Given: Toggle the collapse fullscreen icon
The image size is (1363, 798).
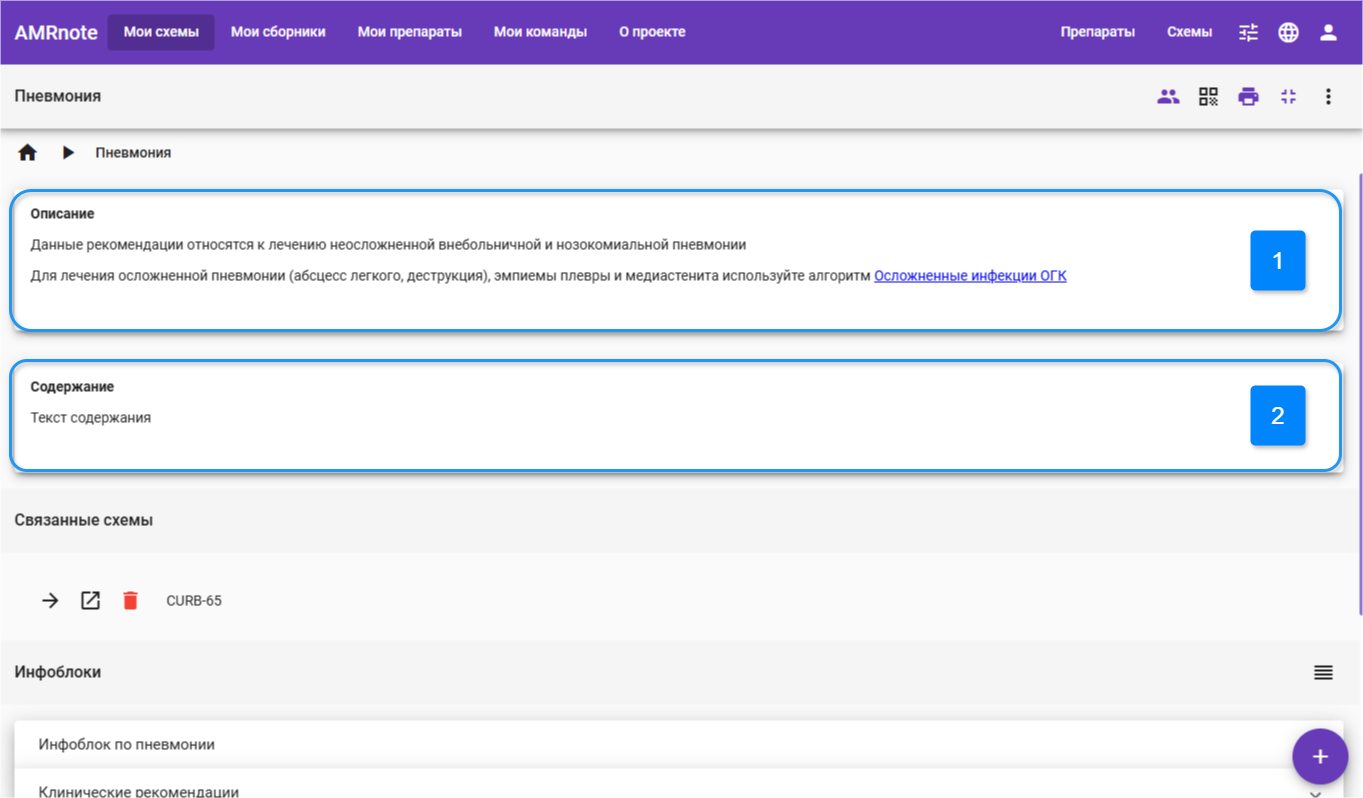Looking at the screenshot, I should 1288,97.
